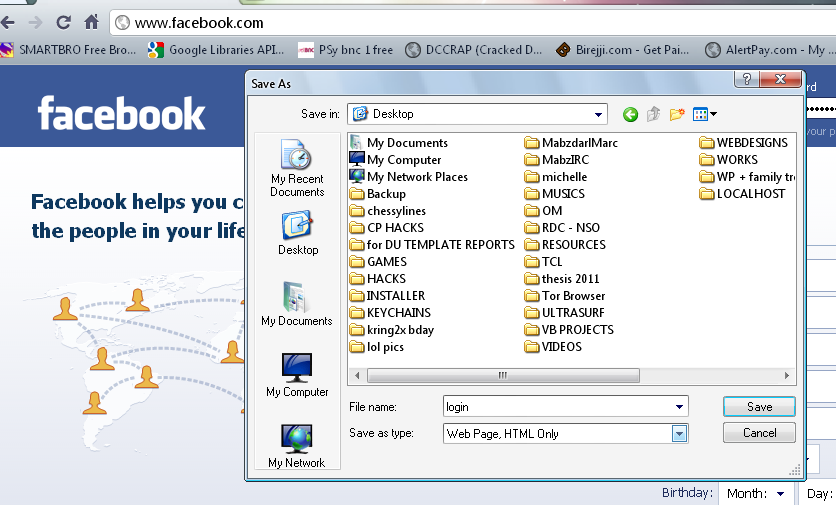836x505 pixels.
Task: Select the VB PROJECTS folder
Action: (x=569, y=330)
